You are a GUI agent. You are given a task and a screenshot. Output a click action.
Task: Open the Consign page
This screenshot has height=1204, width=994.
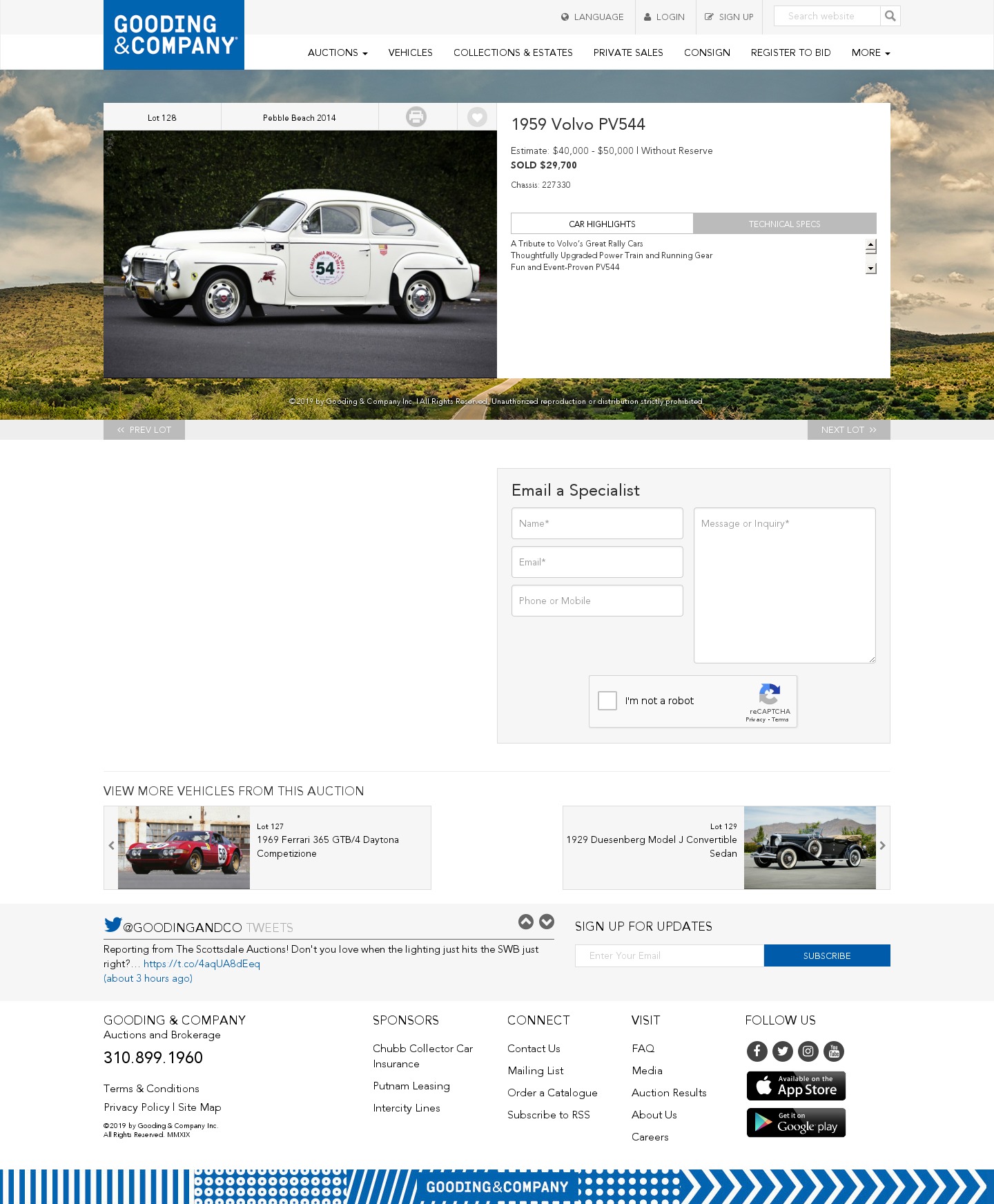point(707,52)
